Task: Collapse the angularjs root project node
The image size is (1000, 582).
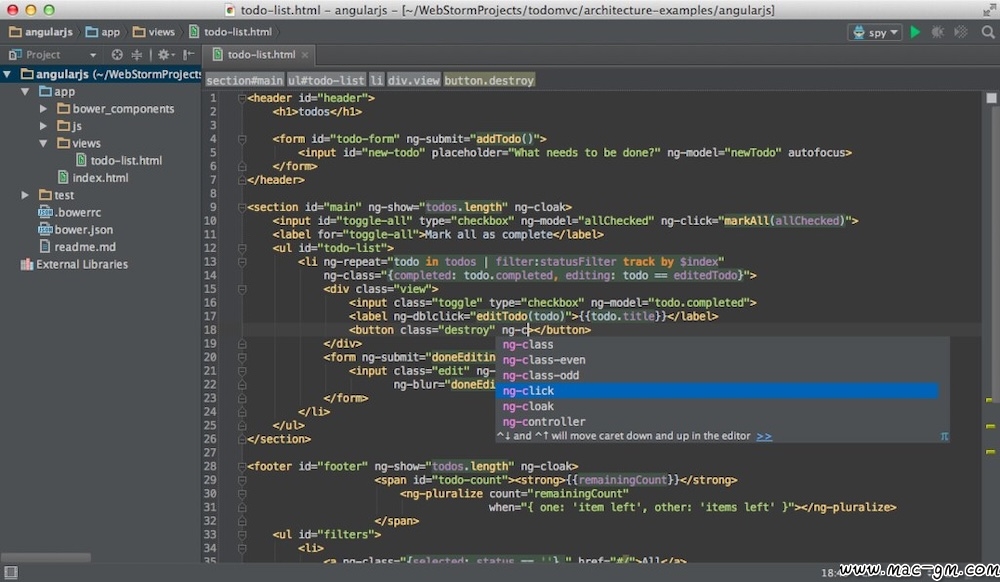Action: click(x=7, y=75)
